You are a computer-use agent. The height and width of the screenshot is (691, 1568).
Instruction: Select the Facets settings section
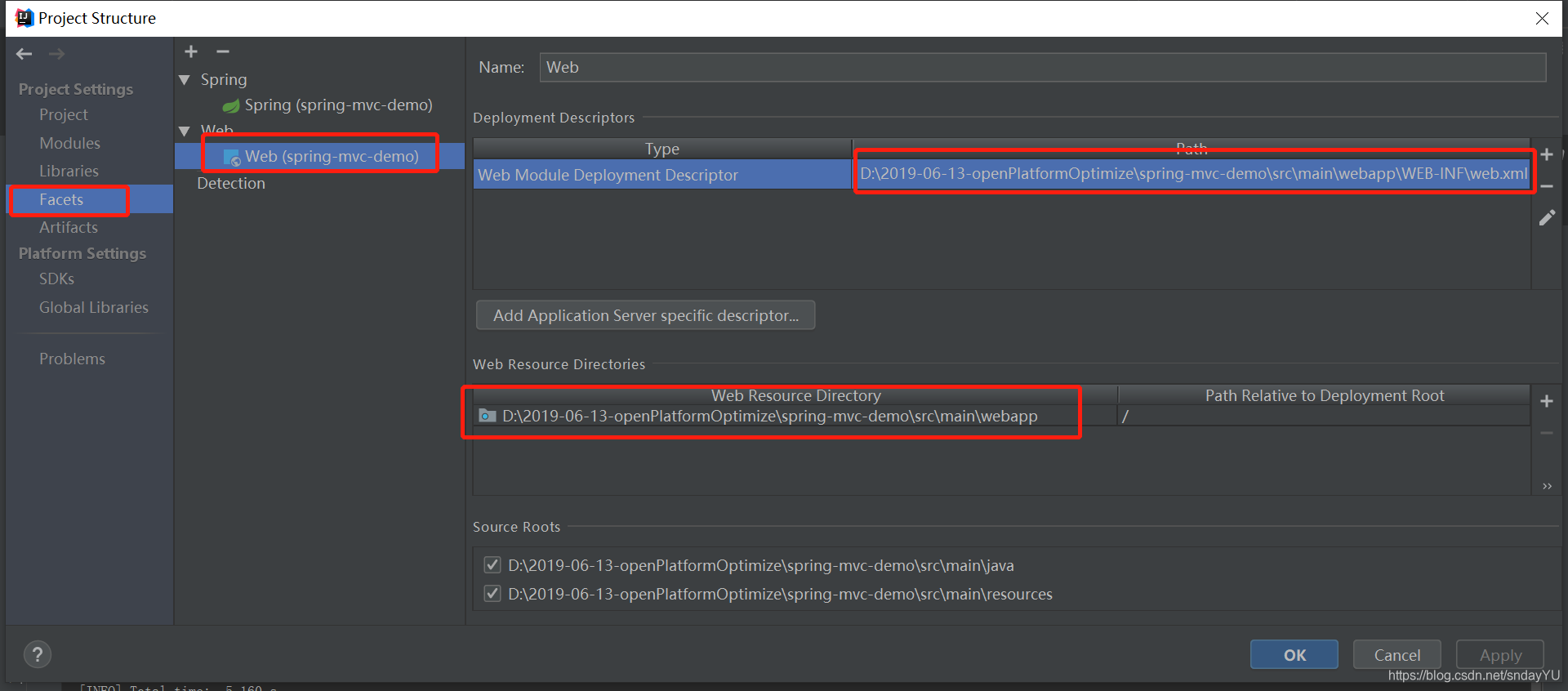point(90,199)
